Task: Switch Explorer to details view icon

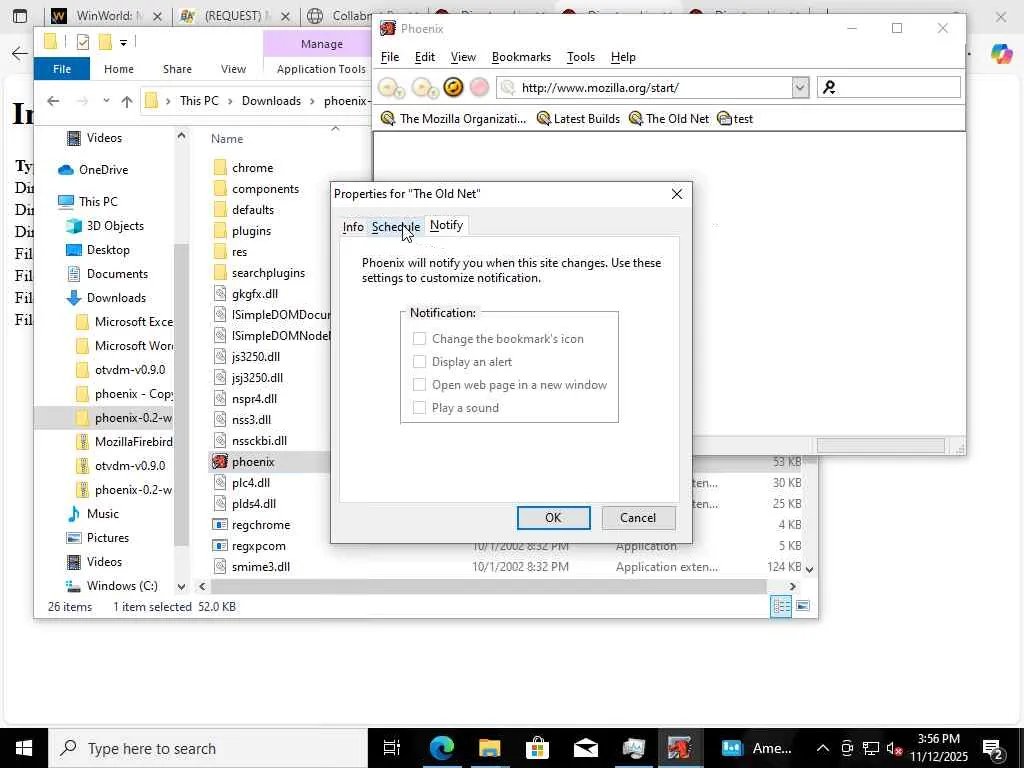Action: 781,606
